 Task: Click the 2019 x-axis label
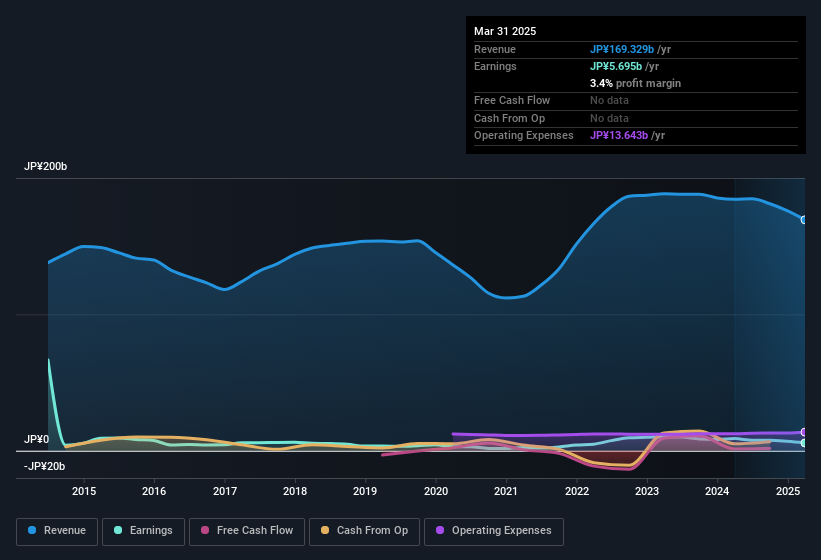click(365, 491)
